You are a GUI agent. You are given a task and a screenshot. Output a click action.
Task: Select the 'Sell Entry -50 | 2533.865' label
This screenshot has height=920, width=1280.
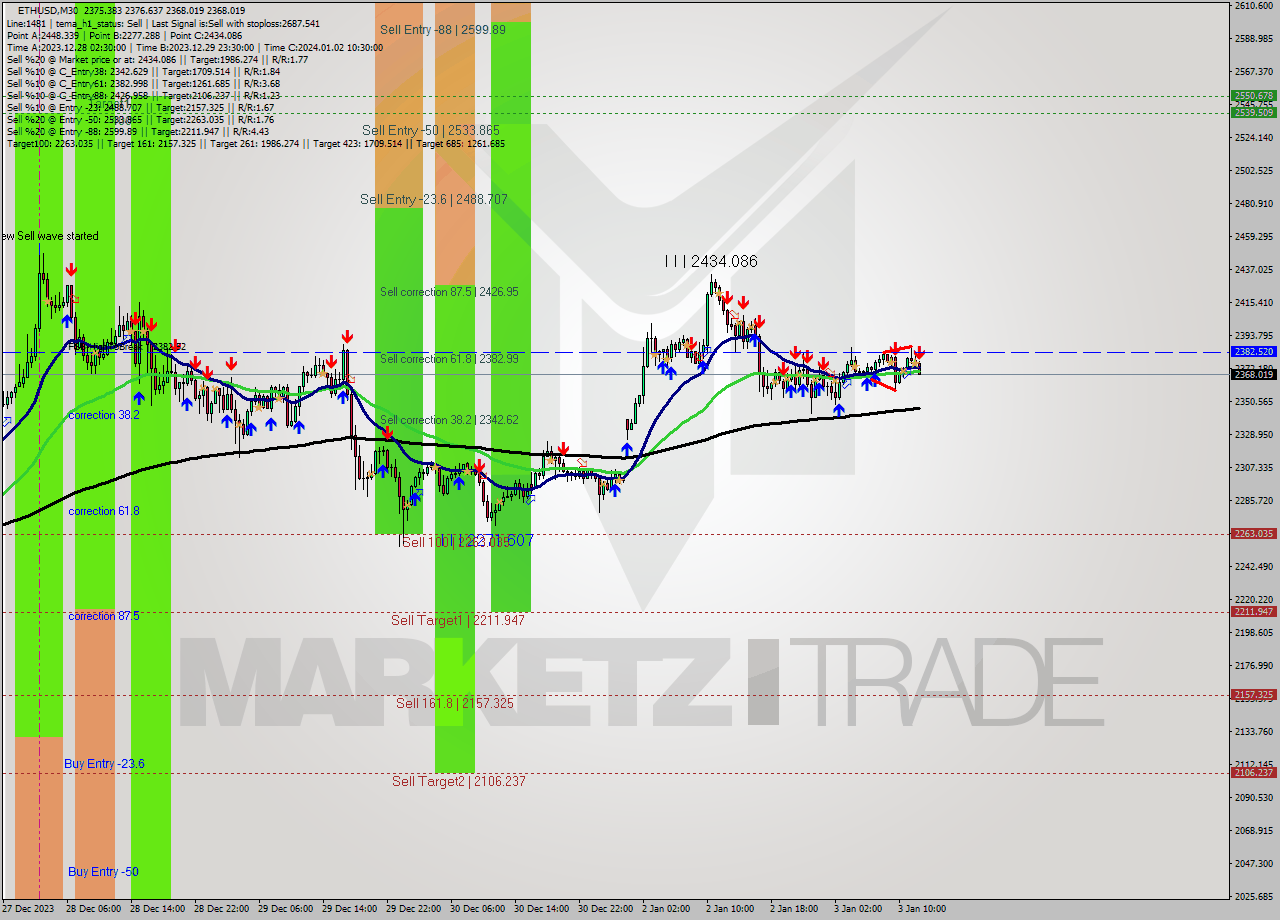click(x=431, y=130)
